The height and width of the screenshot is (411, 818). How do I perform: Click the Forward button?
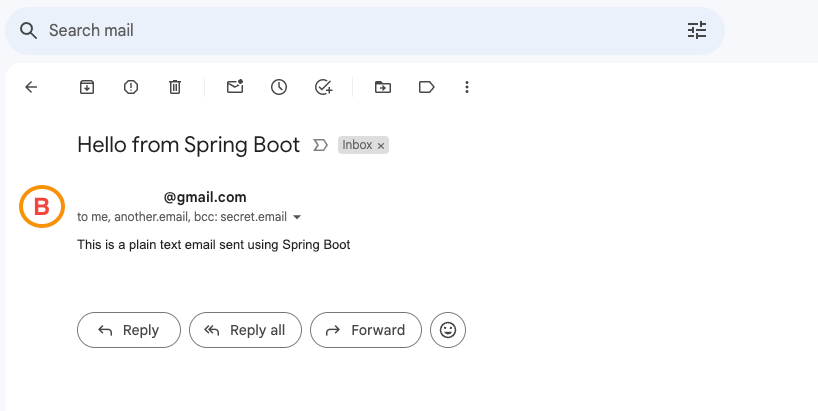[366, 330]
